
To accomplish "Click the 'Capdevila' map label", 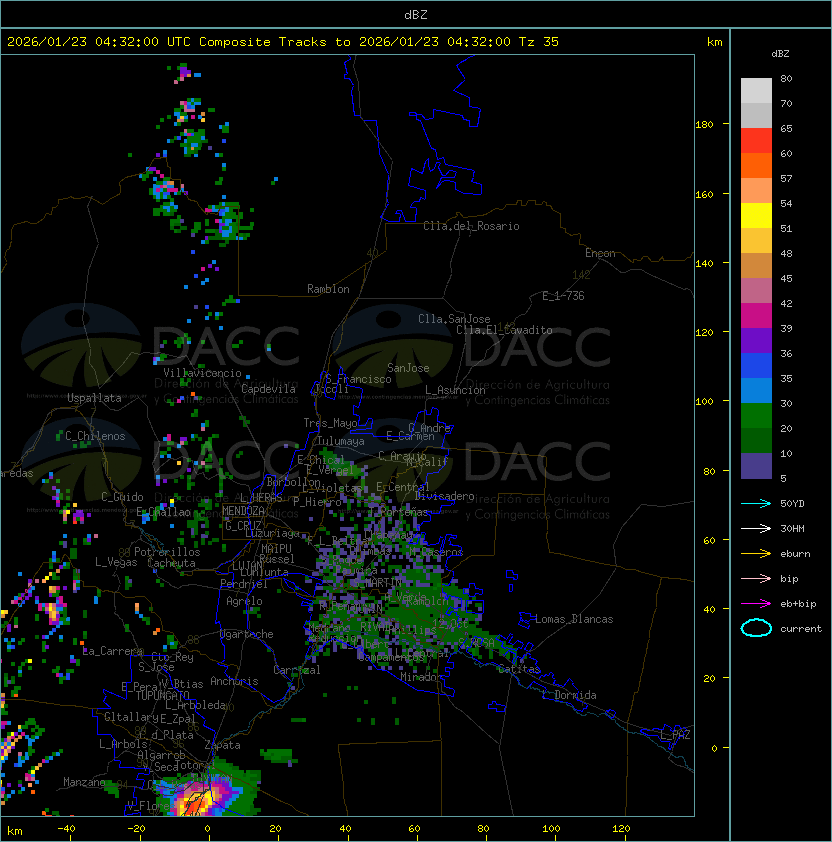I will 268,389.
